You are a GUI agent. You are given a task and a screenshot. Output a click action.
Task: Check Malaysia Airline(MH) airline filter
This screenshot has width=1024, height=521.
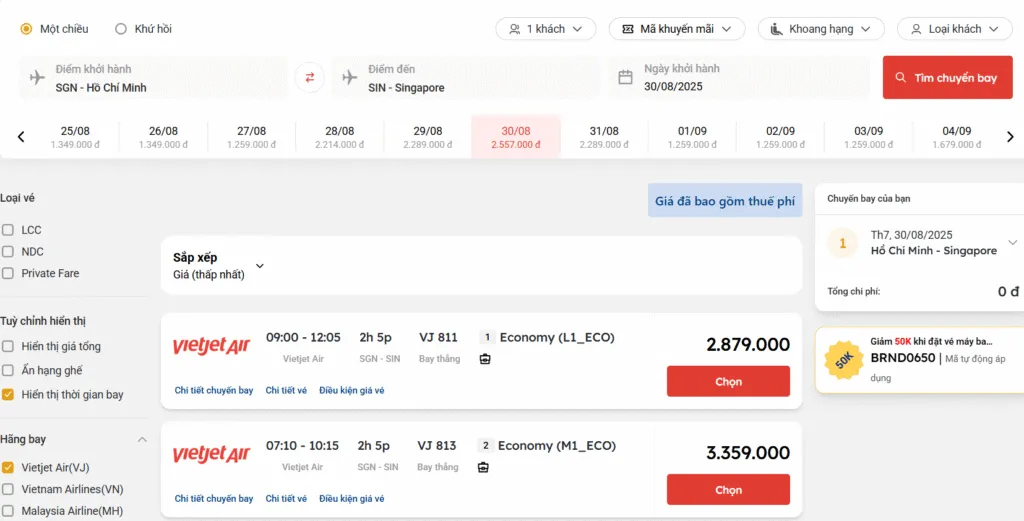tap(8, 511)
